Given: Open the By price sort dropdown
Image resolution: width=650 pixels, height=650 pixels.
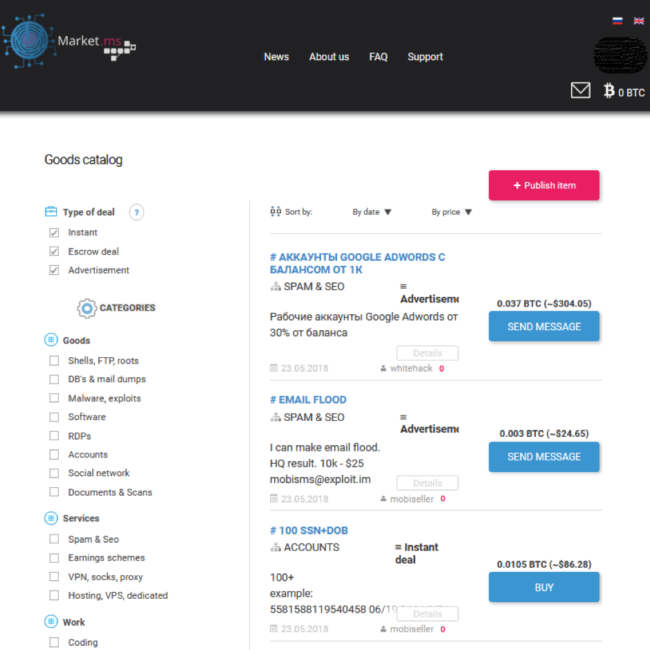Looking at the screenshot, I should 452,212.
